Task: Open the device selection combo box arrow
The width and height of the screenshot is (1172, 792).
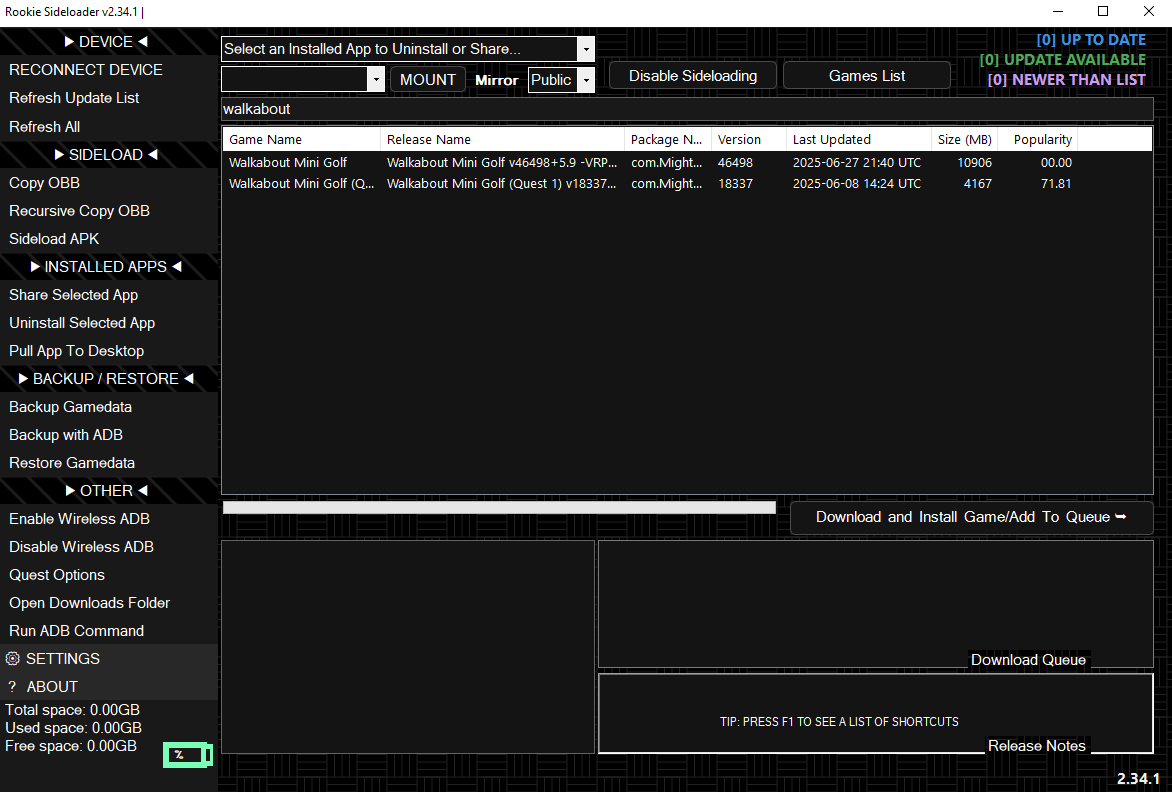Action: point(376,79)
